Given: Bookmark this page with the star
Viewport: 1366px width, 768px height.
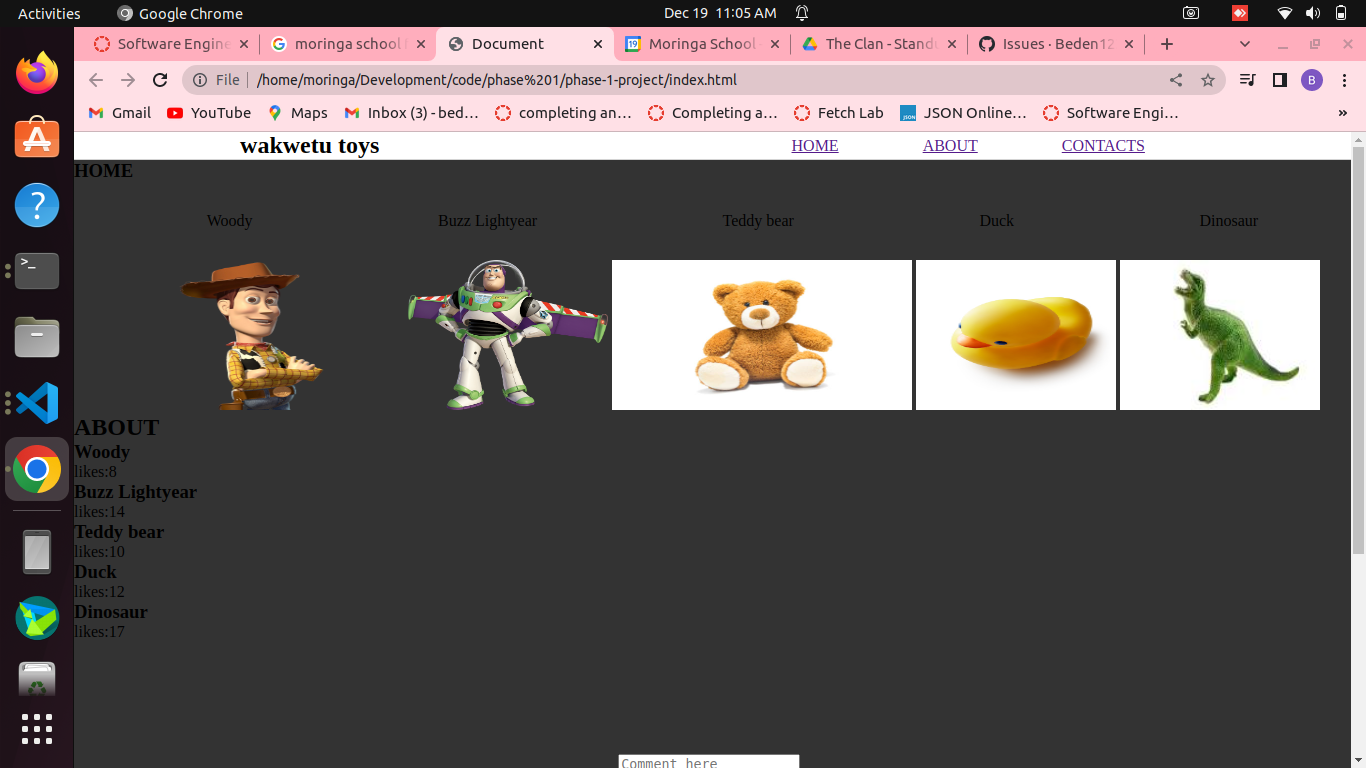Looking at the screenshot, I should point(1208,80).
